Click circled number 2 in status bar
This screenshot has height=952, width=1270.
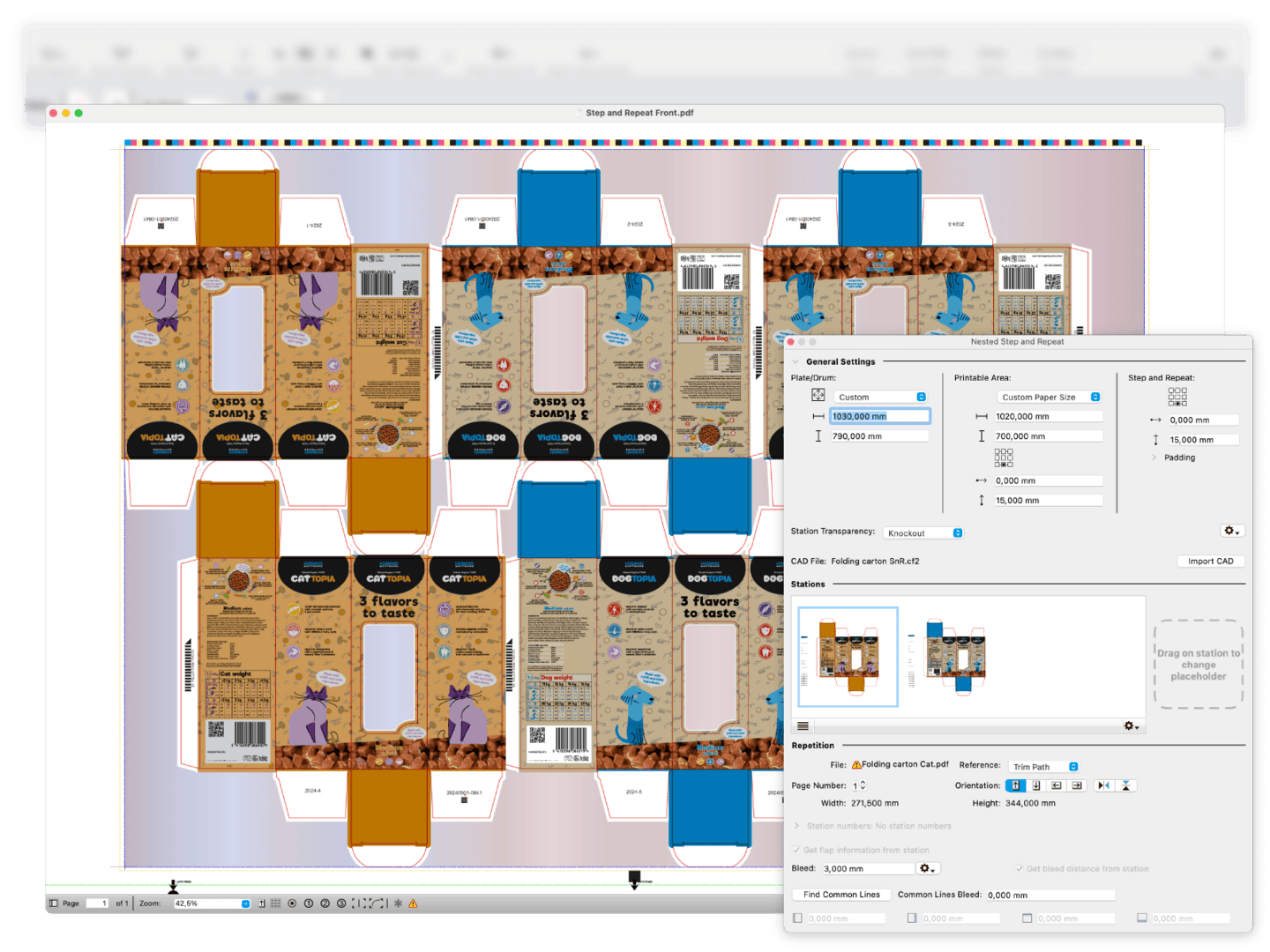pos(325,904)
